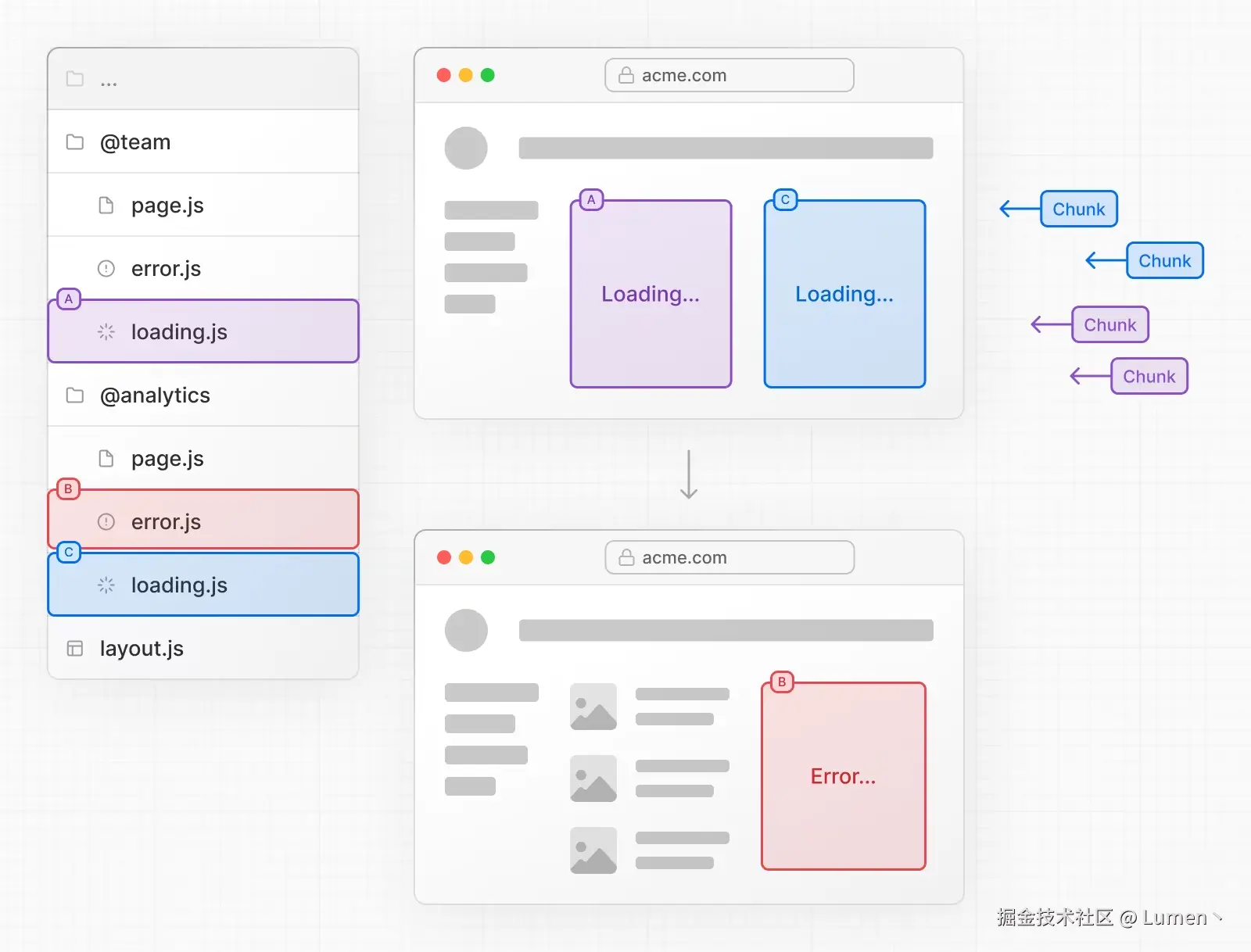Click the second image placeholder in the lower browser

[593, 778]
